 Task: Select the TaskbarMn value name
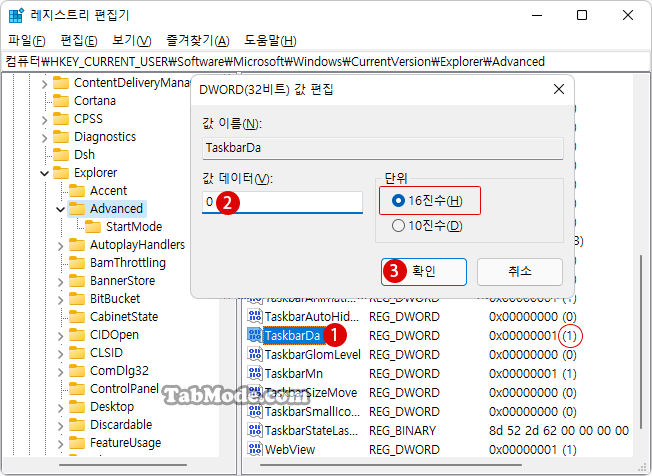point(294,374)
